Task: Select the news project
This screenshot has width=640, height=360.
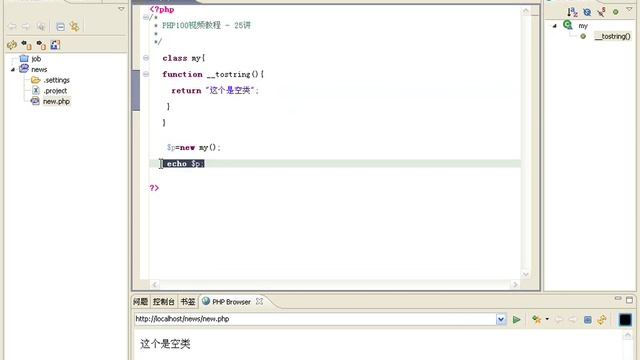Action: [x=39, y=69]
